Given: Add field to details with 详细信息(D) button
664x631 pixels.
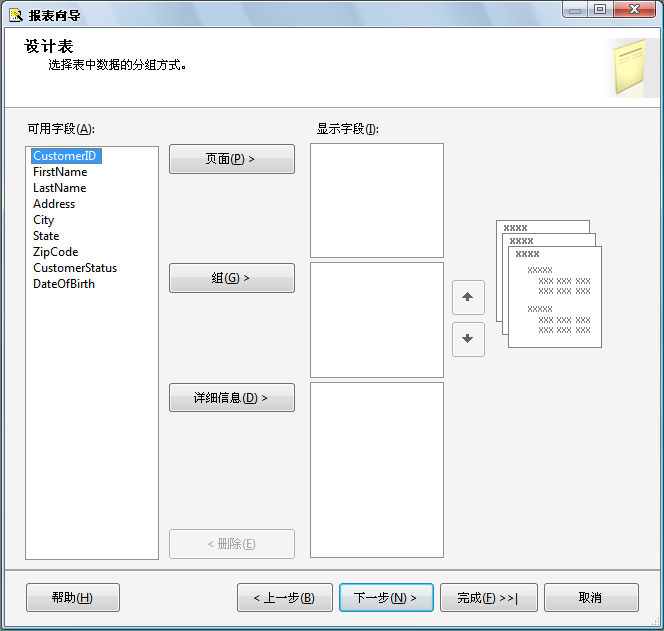Looking at the screenshot, I should click(232, 398).
